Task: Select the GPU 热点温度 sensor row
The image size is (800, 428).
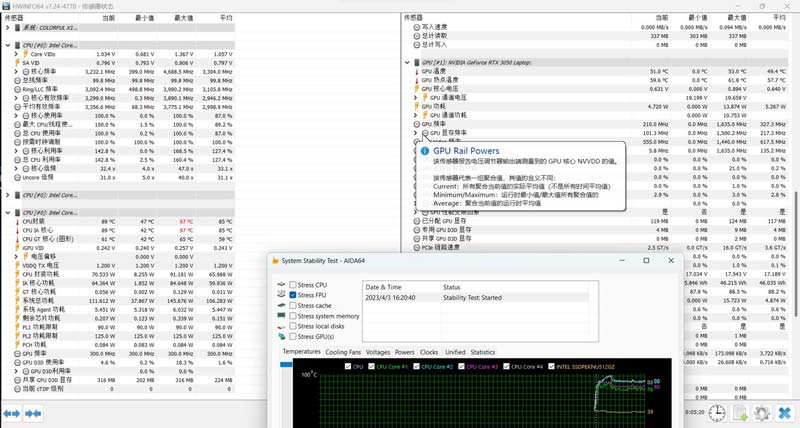Action: point(600,80)
